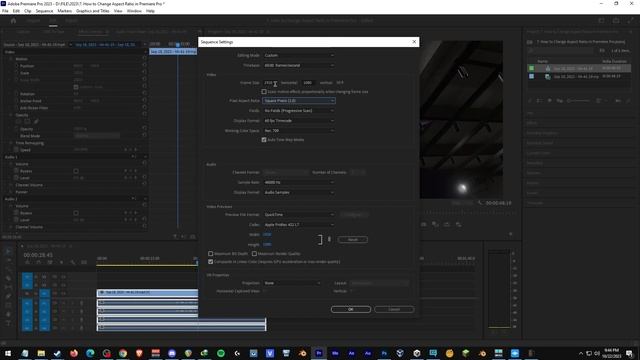Click the Button Editor plus icon in Program monitor

click(511, 234)
